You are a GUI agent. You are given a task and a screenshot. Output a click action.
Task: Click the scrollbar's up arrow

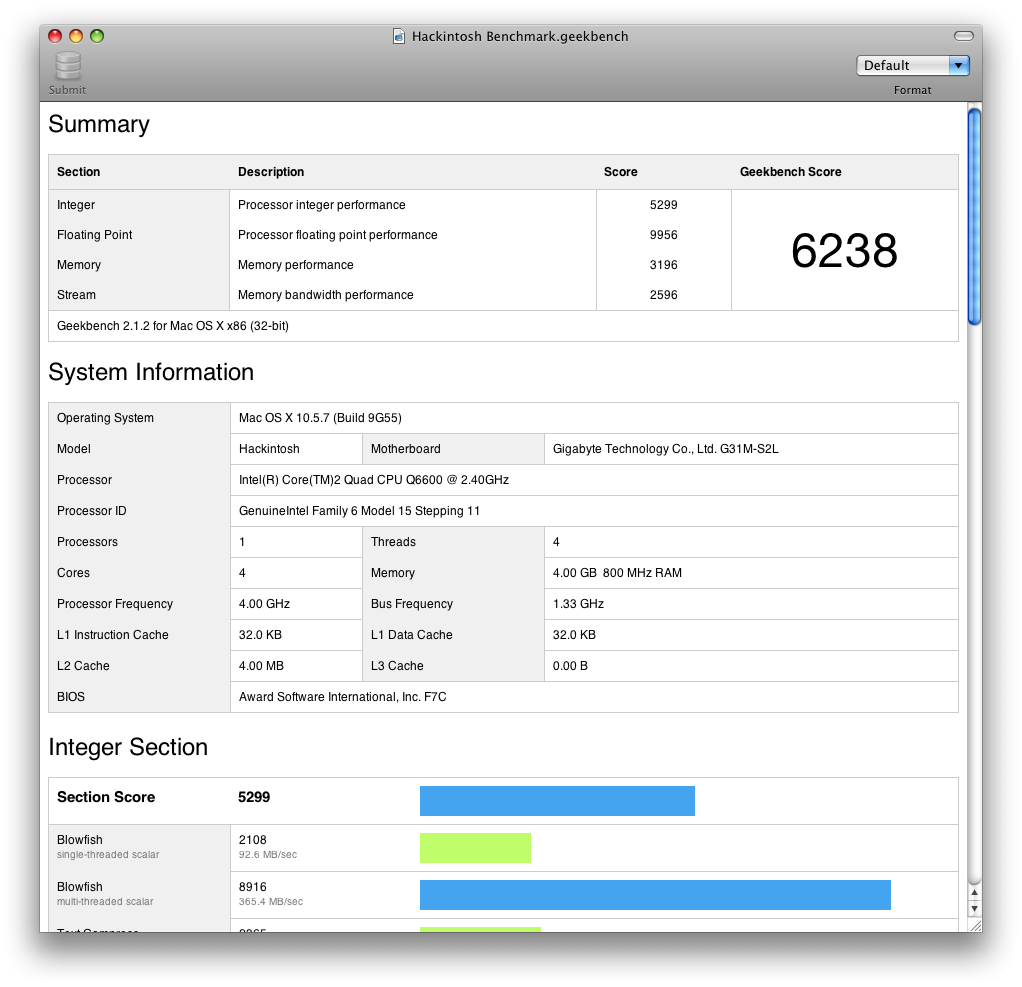click(975, 891)
